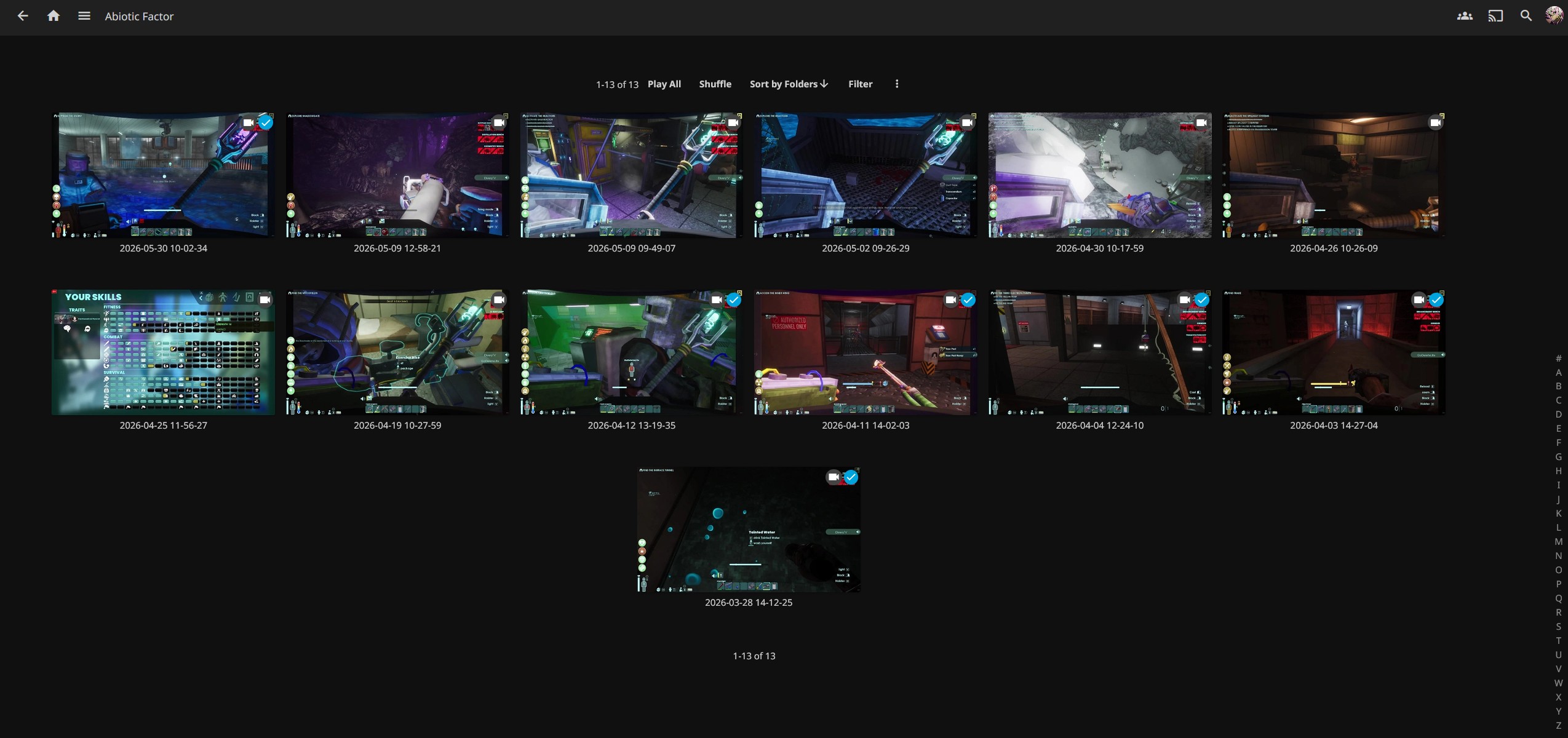The height and width of the screenshot is (738, 1568).
Task: Jump to letter A in alphabet picker
Action: coord(1558,372)
